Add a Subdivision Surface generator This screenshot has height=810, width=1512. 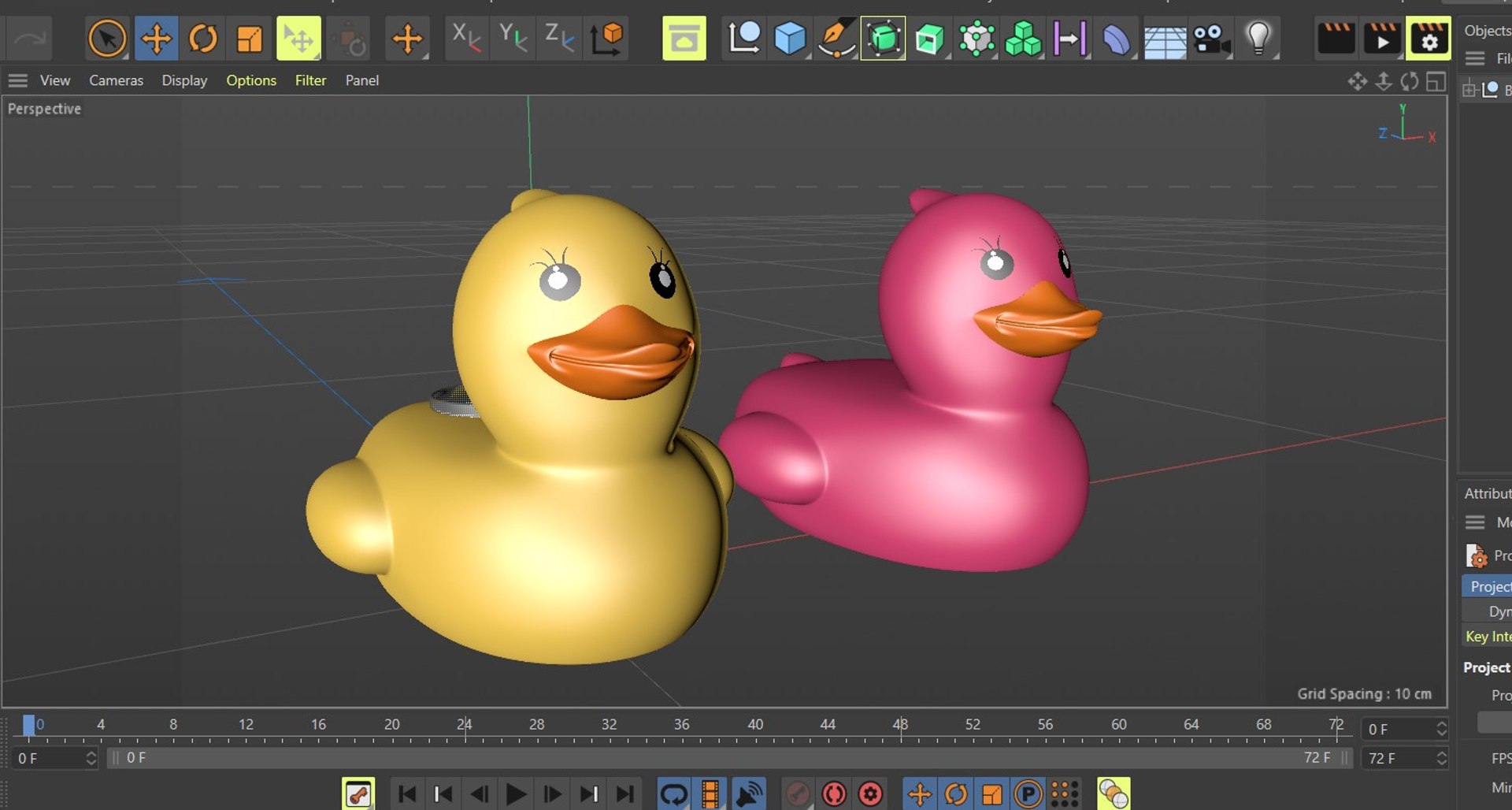tap(883, 38)
